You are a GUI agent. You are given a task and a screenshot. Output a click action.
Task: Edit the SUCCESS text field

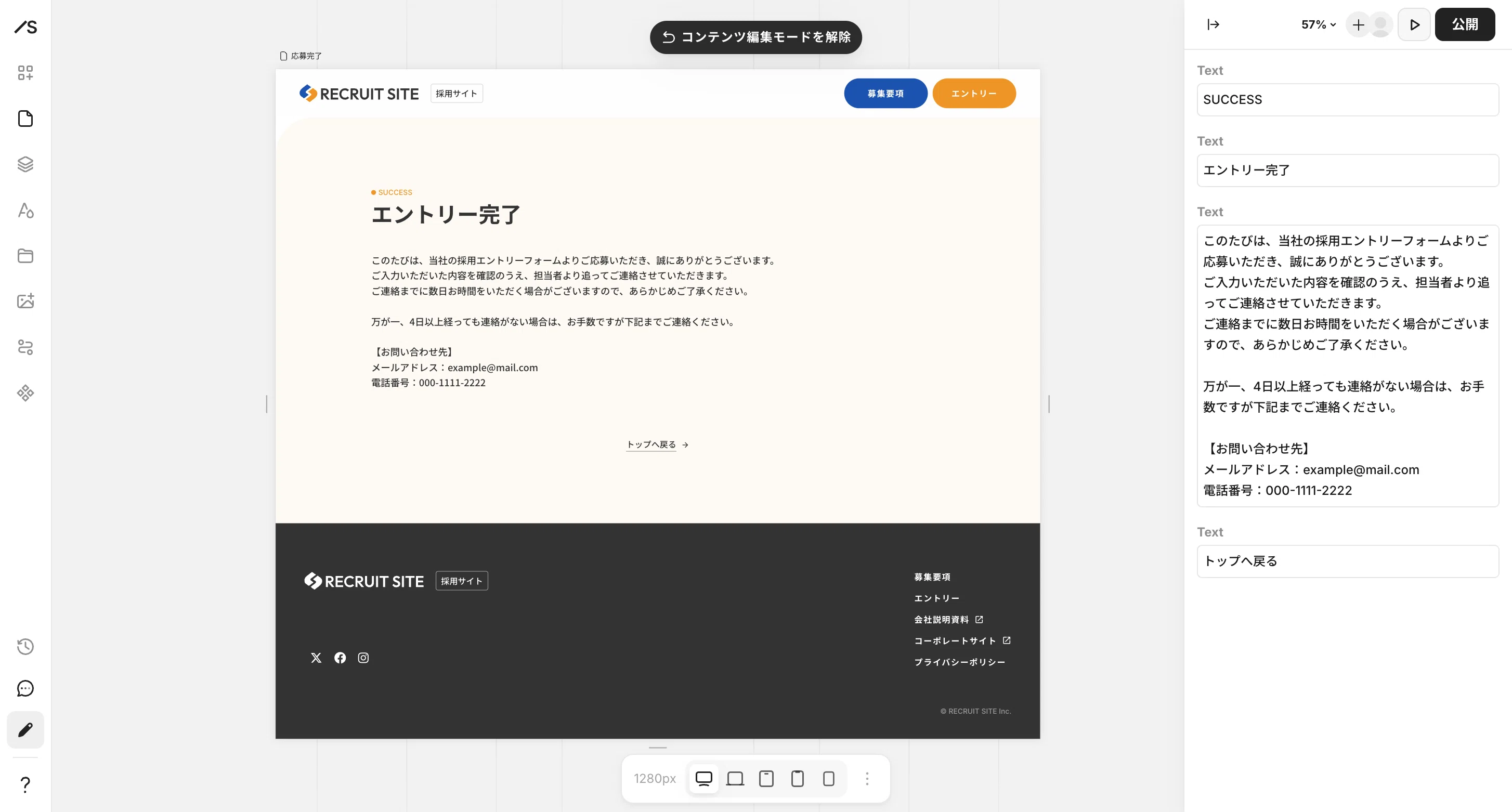1348,100
